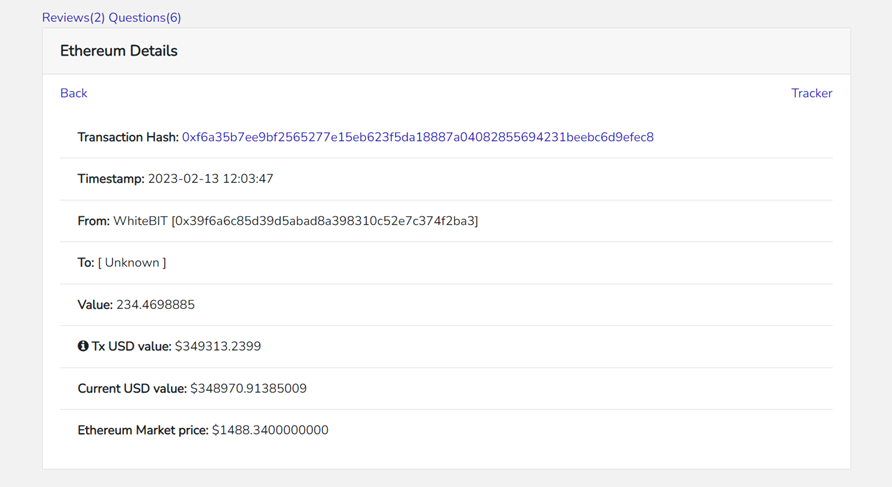The width and height of the screenshot is (892, 487).
Task: Click the WhiteBIT sender name
Action: [141, 221]
